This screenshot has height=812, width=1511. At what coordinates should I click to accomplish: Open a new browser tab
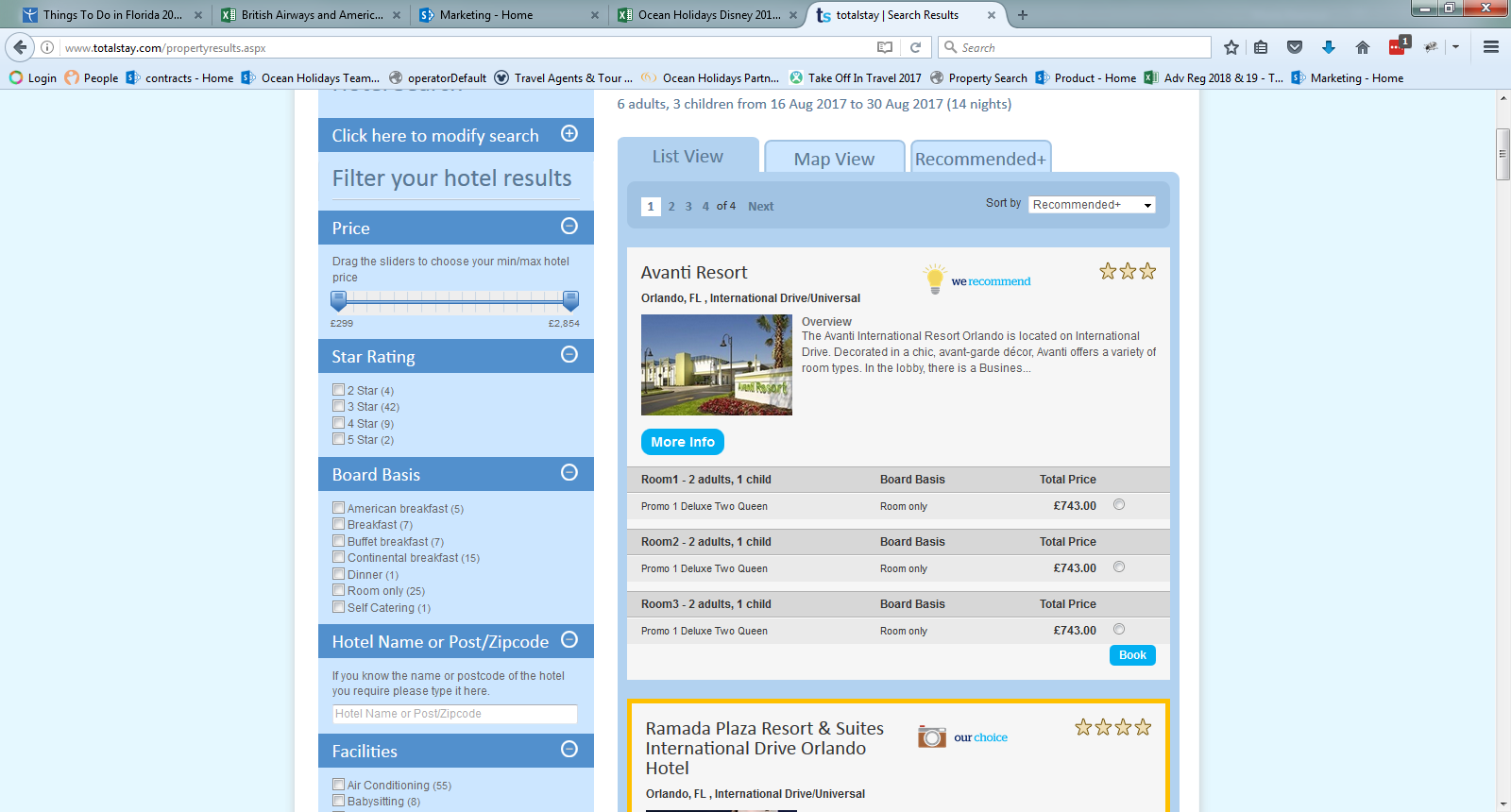tap(1023, 15)
